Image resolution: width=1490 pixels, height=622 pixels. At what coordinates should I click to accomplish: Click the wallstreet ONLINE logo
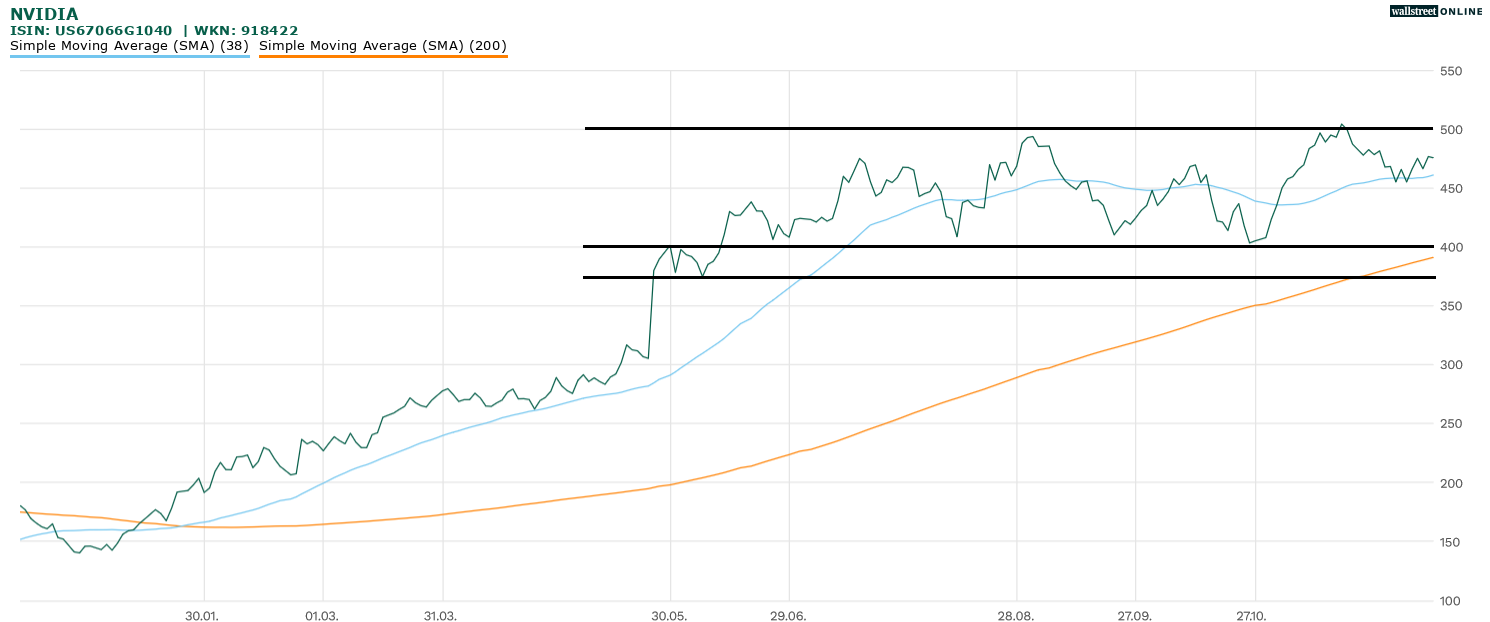pos(1435,11)
